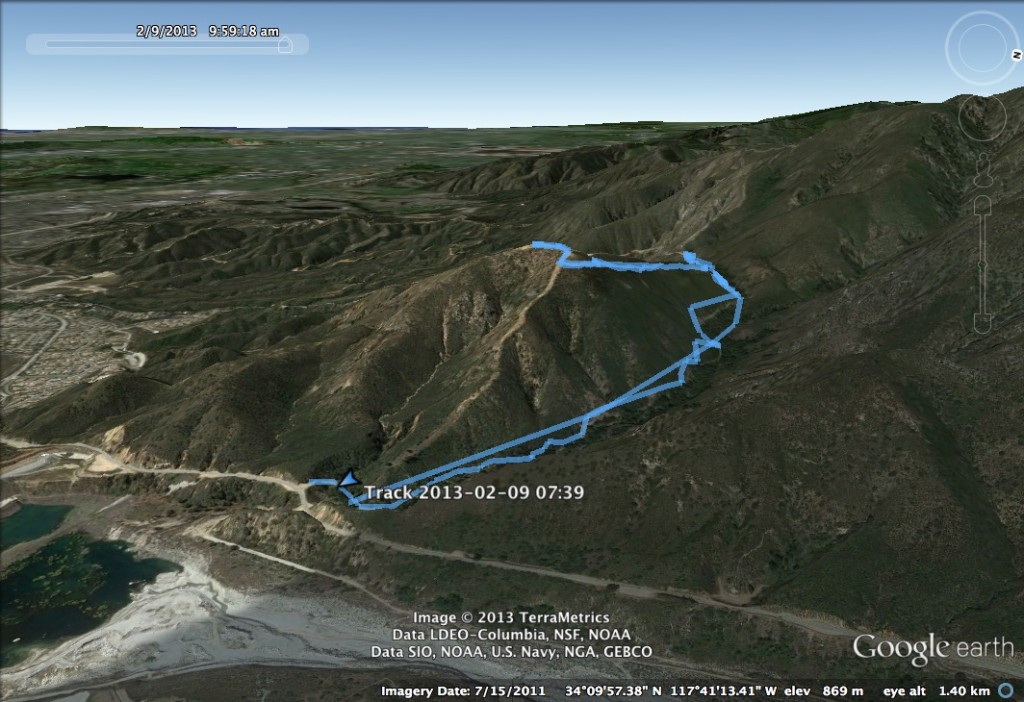The width and height of the screenshot is (1024, 702).
Task: Click the Imagery Date 7/15/2011 text
Action: (x=463, y=691)
